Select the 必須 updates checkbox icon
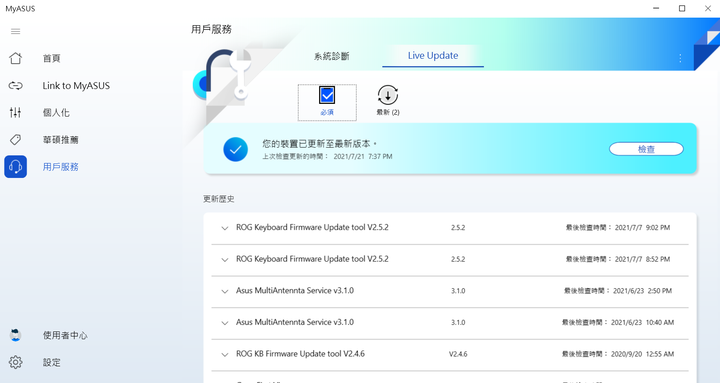Screen dimensions: 720x383 tap(327, 96)
